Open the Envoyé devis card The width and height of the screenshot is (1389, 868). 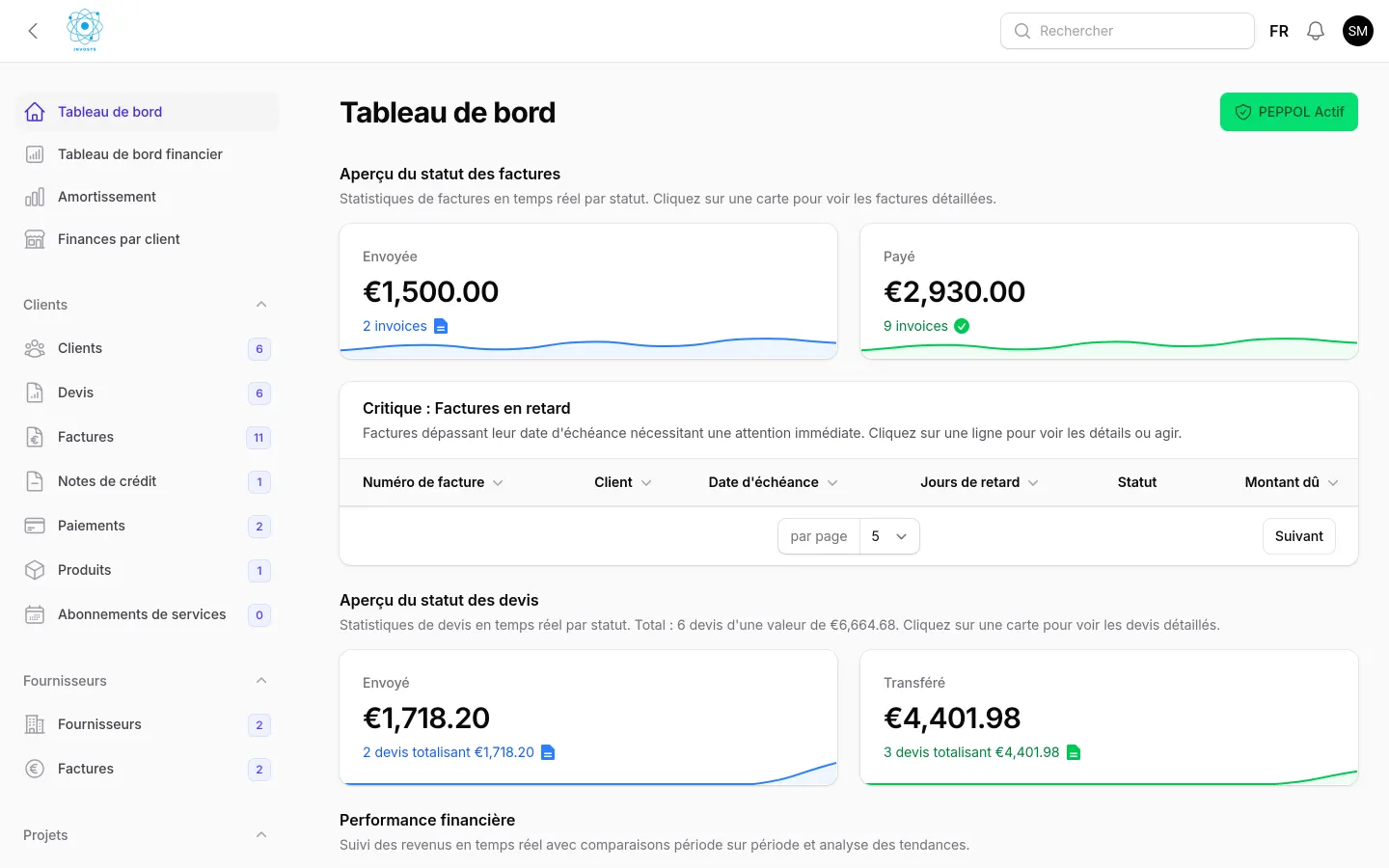point(588,718)
